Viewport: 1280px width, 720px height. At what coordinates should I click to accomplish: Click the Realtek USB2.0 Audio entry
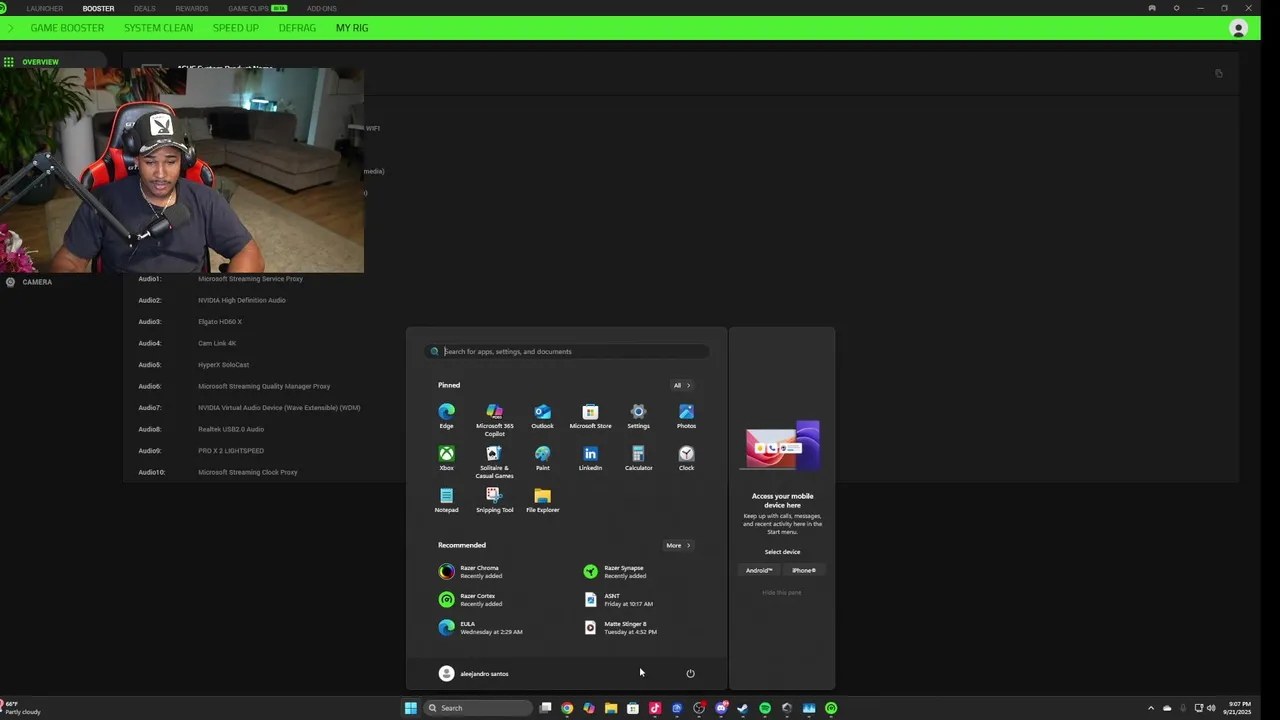(231, 429)
